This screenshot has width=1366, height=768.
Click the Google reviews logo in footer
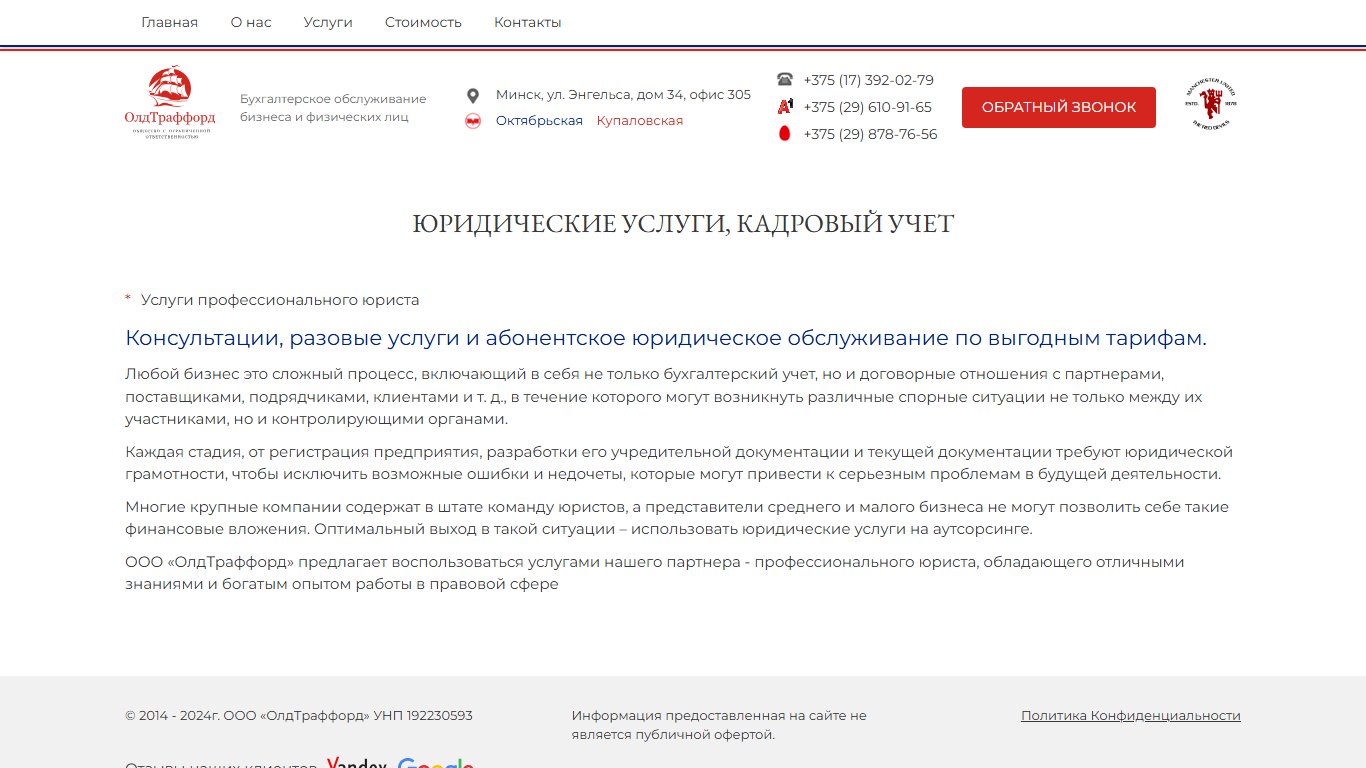[436, 763]
